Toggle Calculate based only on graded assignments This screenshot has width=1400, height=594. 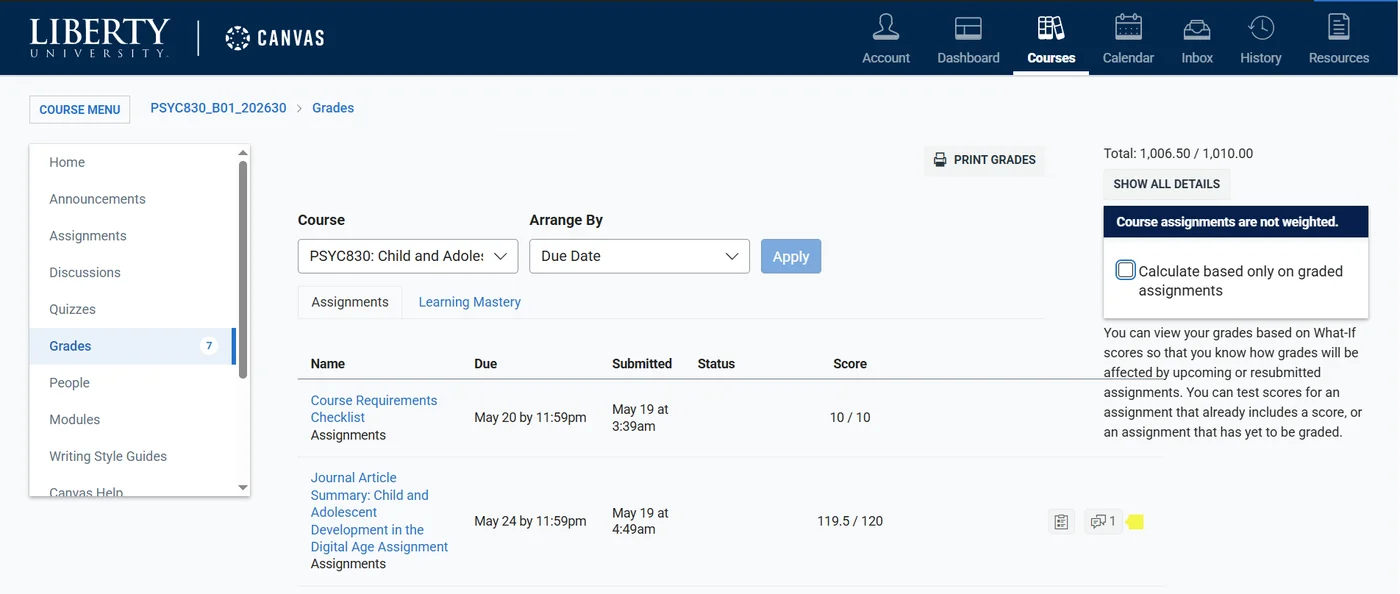point(1126,270)
